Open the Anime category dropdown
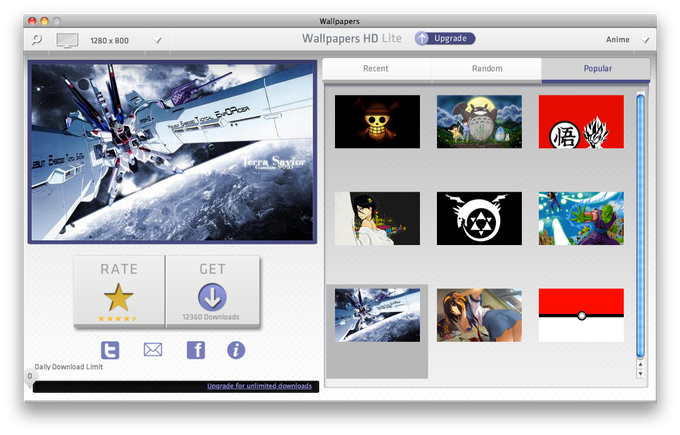Viewport: 680px width, 435px height. coord(645,40)
